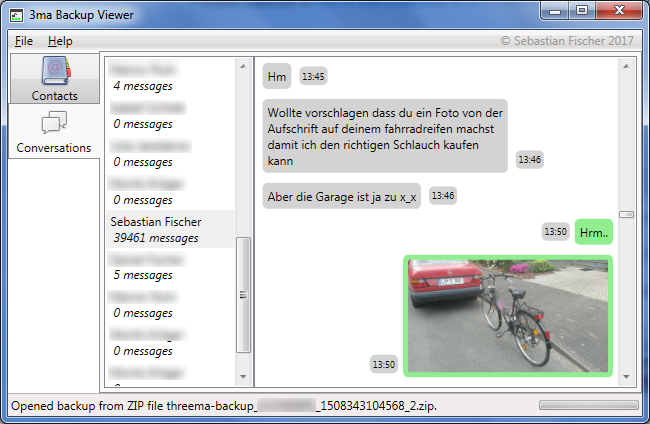Click the green 'Hrm..' message bubble

(x=594, y=232)
